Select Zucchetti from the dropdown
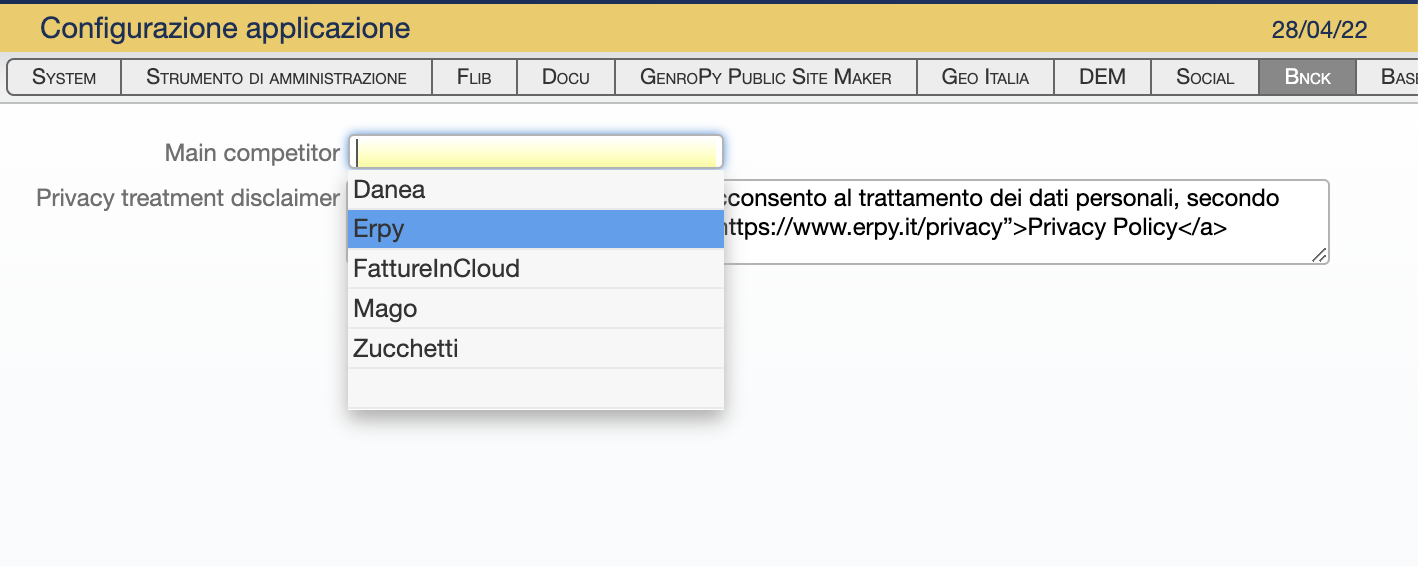The image size is (1418, 566). pos(535,349)
